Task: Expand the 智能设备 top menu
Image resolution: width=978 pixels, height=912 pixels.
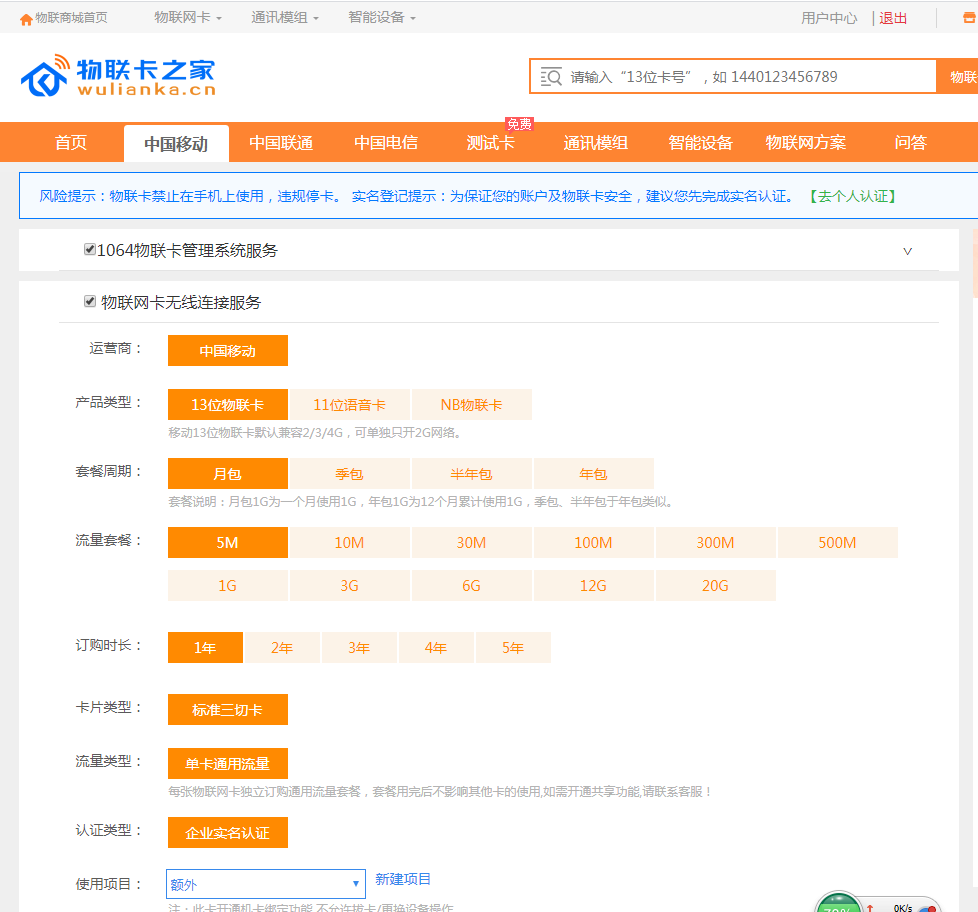Action: (x=381, y=18)
